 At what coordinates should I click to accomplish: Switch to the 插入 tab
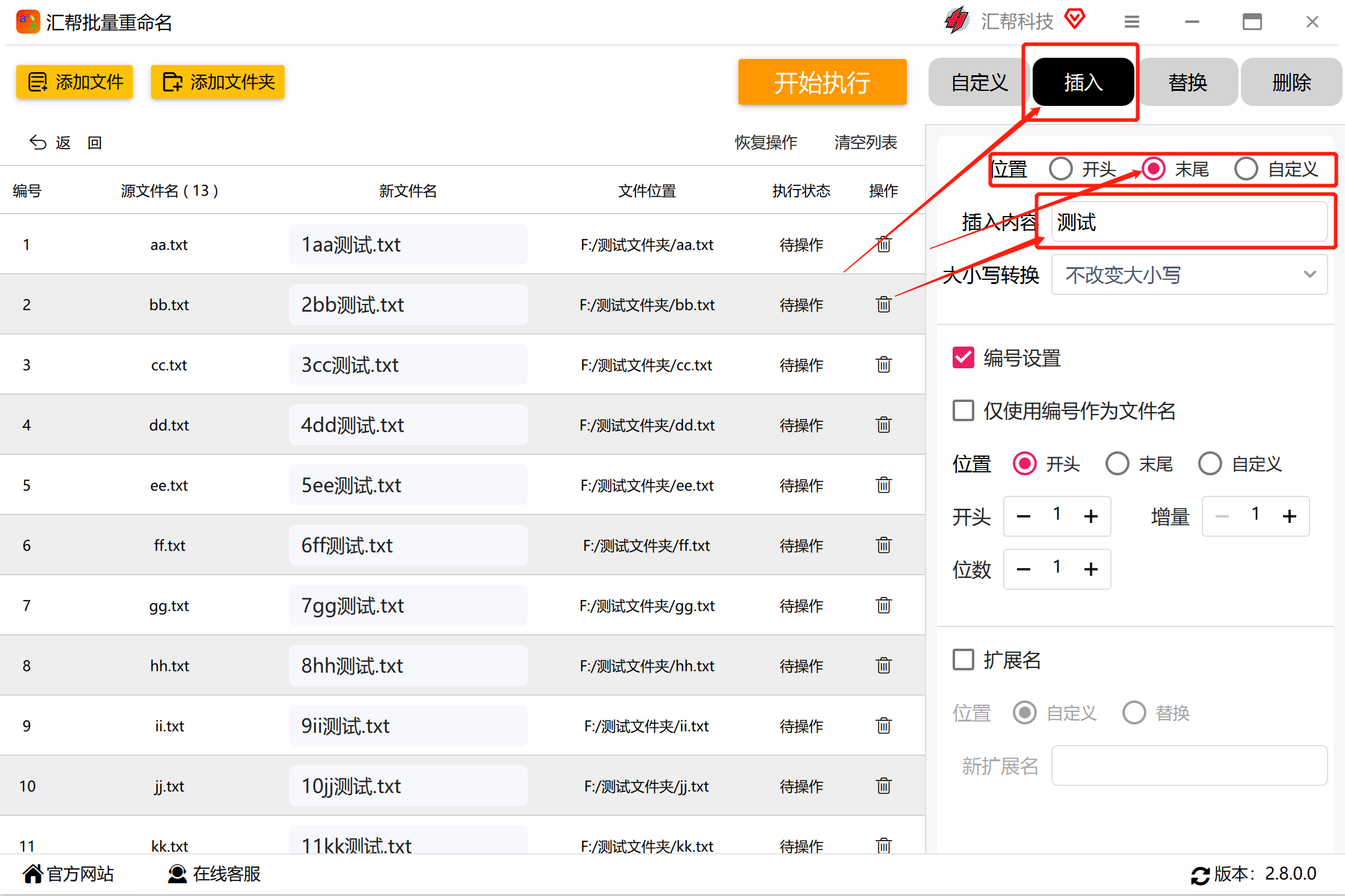click(x=1083, y=82)
